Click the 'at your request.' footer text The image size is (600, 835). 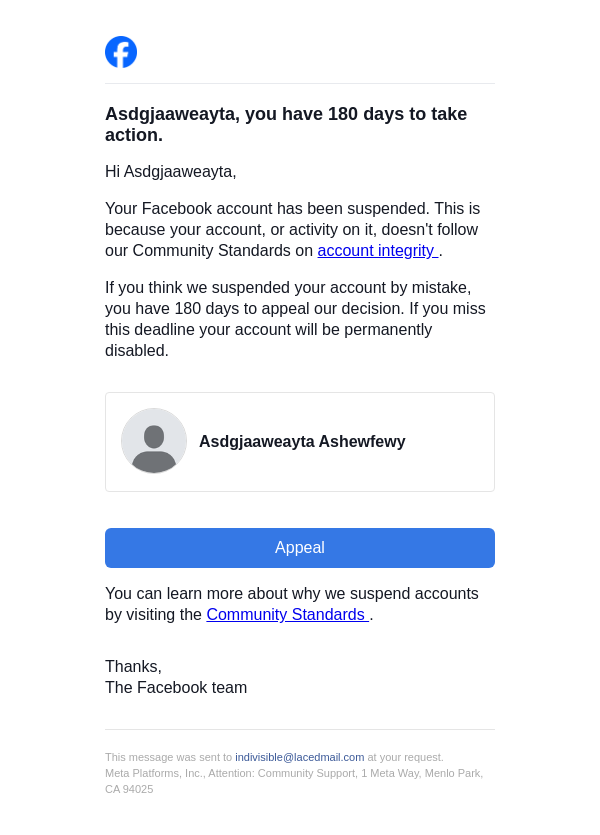(x=405, y=758)
